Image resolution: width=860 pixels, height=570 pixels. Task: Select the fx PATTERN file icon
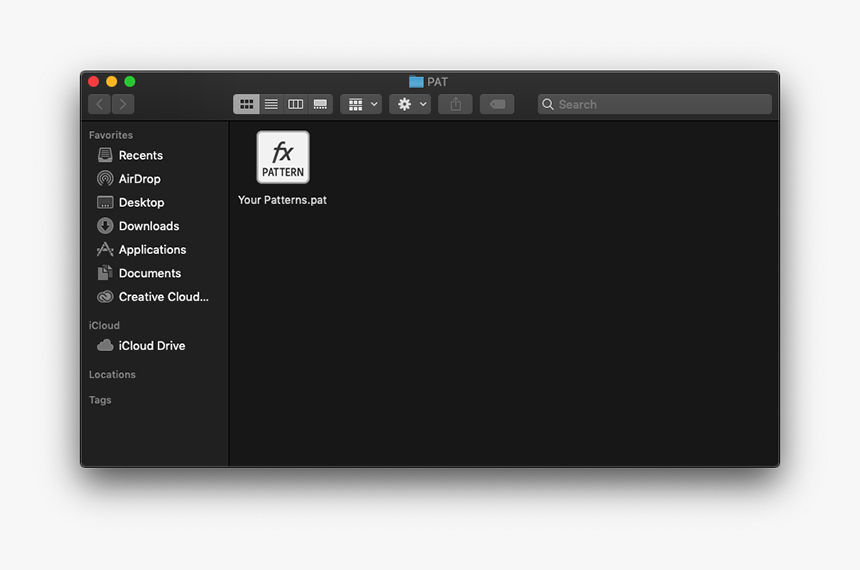pos(283,157)
